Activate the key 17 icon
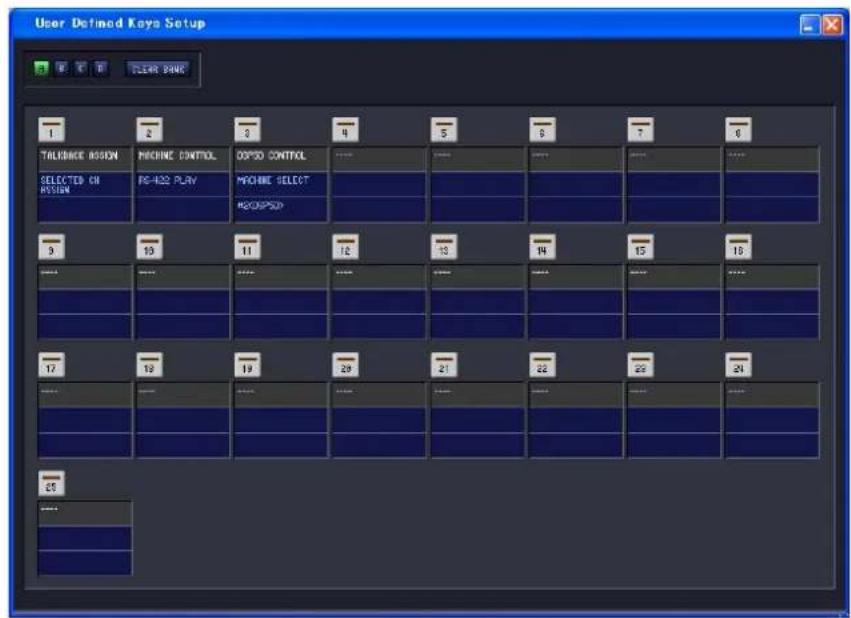The height and width of the screenshot is (618, 851). point(52,365)
